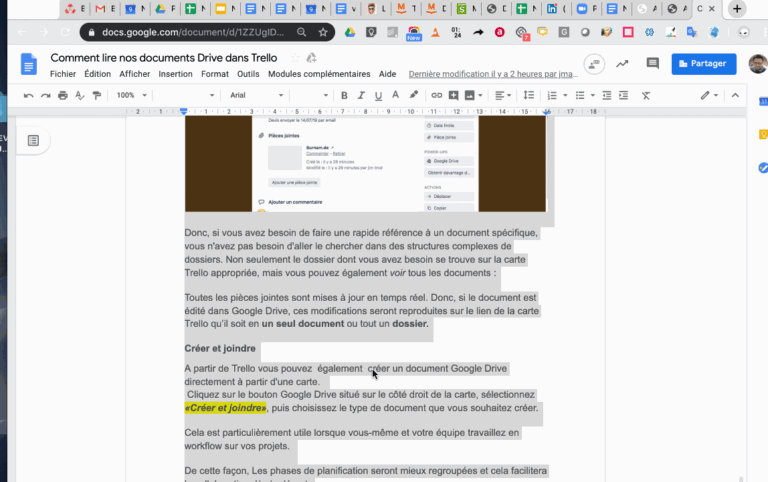This screenshot has height=482, width=768.
Task: Open the paragraph style dropdown
Action: (185, 96)
